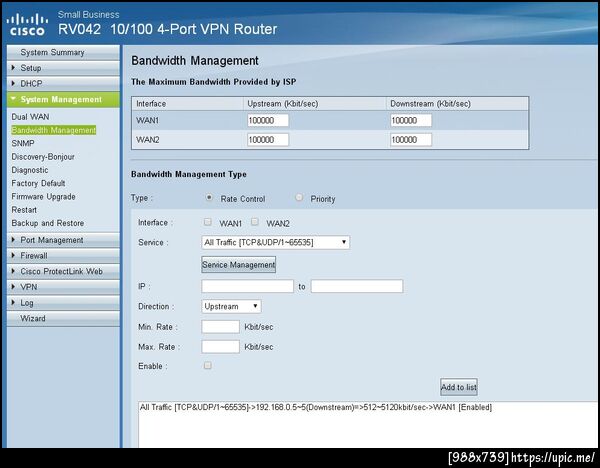Open SNMP settings page
The image size is (600, 468).
(23, 143)
